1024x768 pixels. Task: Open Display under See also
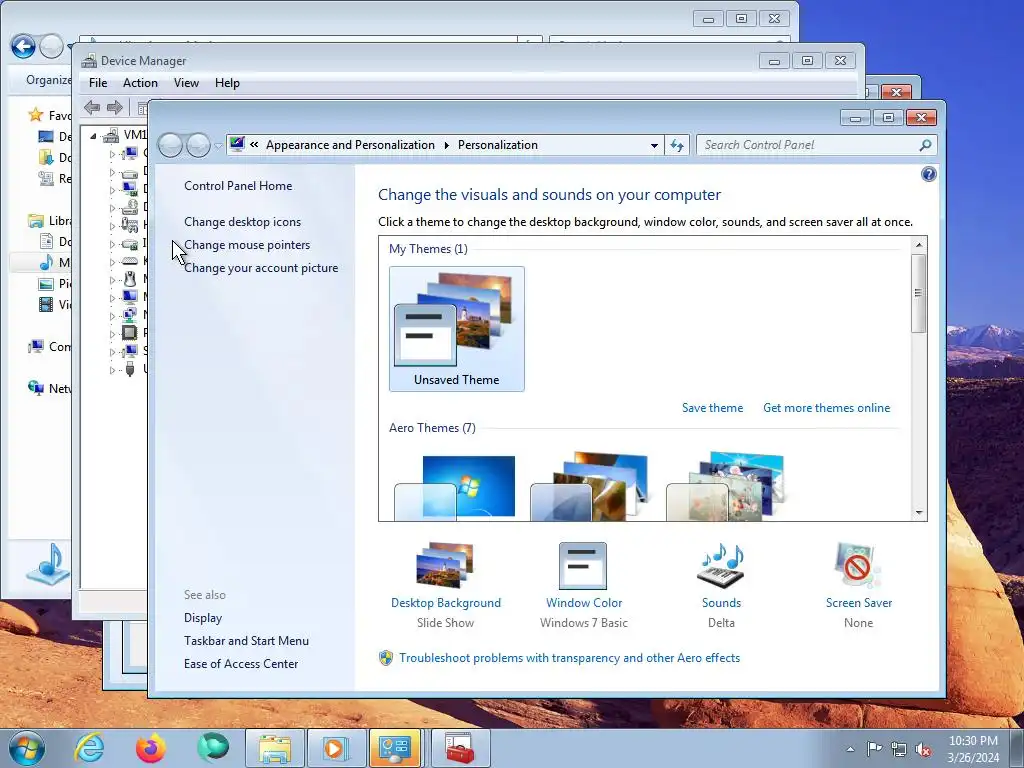202,618
